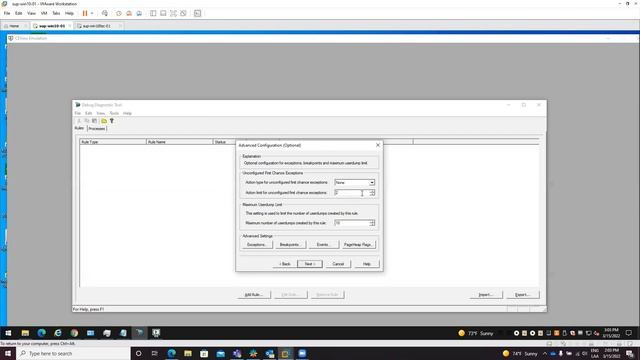Click the cut icon in DebugDiag toolbar
The image size is (640, 360).
pyautogui.click(x=79, y=121)
